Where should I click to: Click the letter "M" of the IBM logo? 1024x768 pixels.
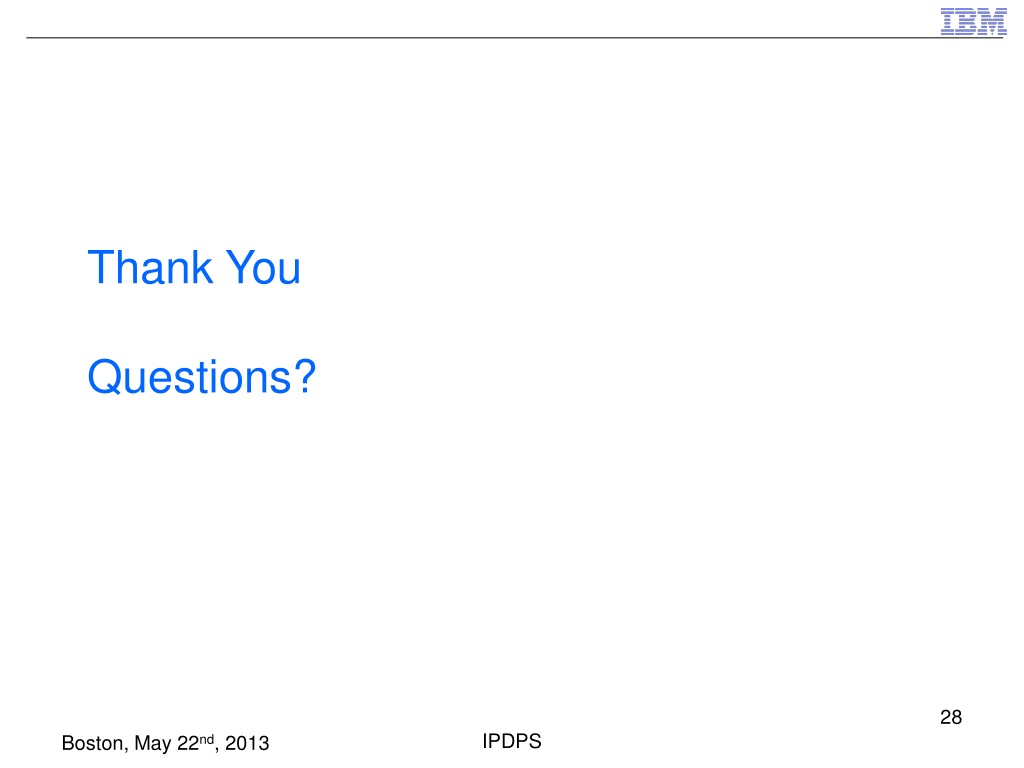click(993, 21)
